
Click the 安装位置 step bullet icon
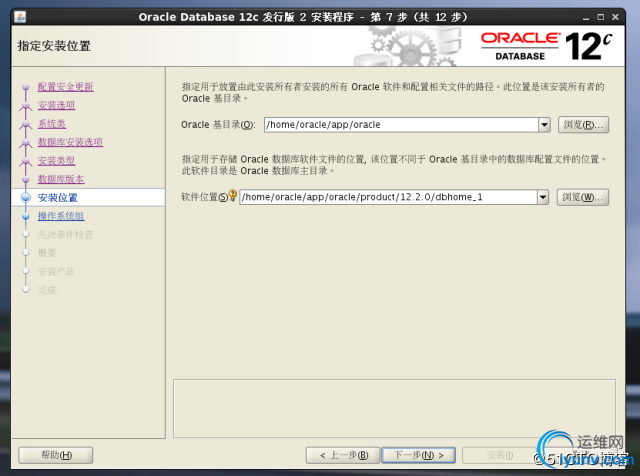point(26,198)
